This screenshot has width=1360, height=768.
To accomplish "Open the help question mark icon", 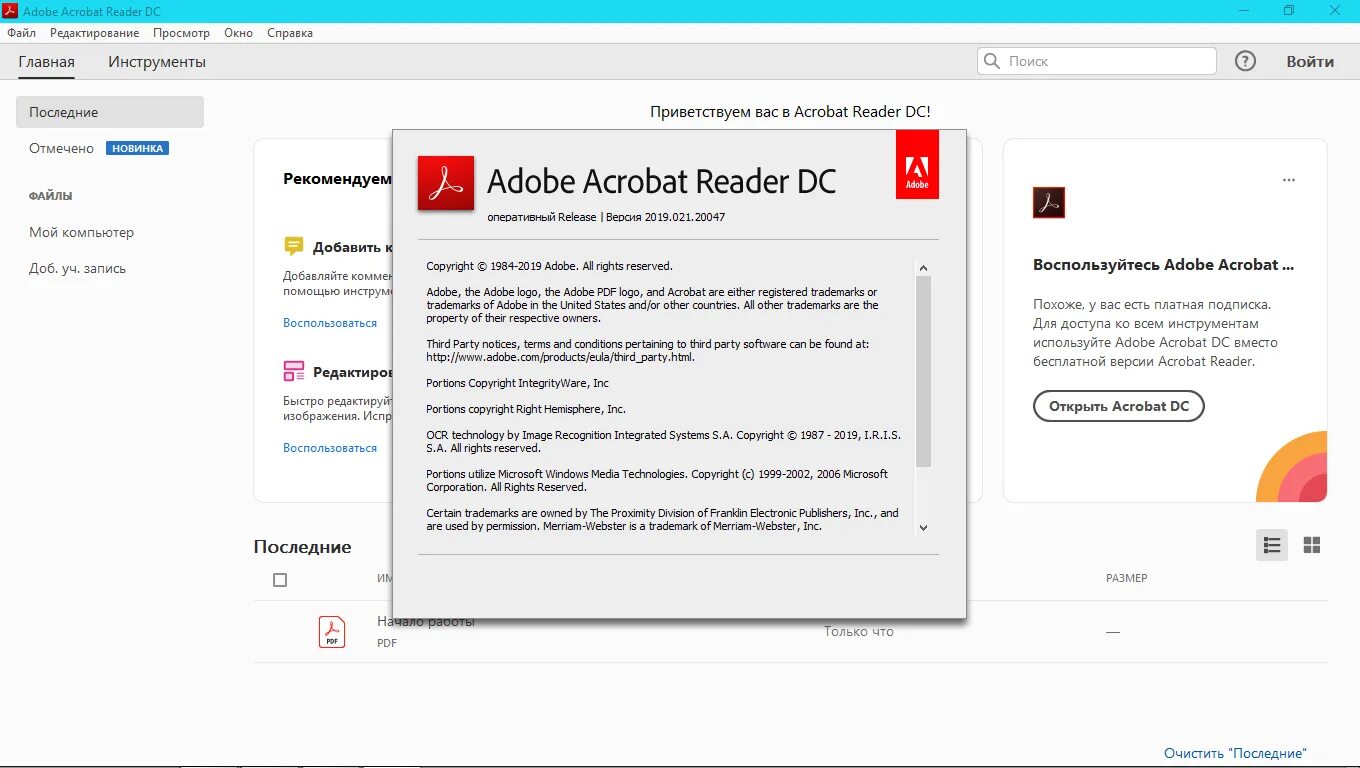I will coord(1245,61).
